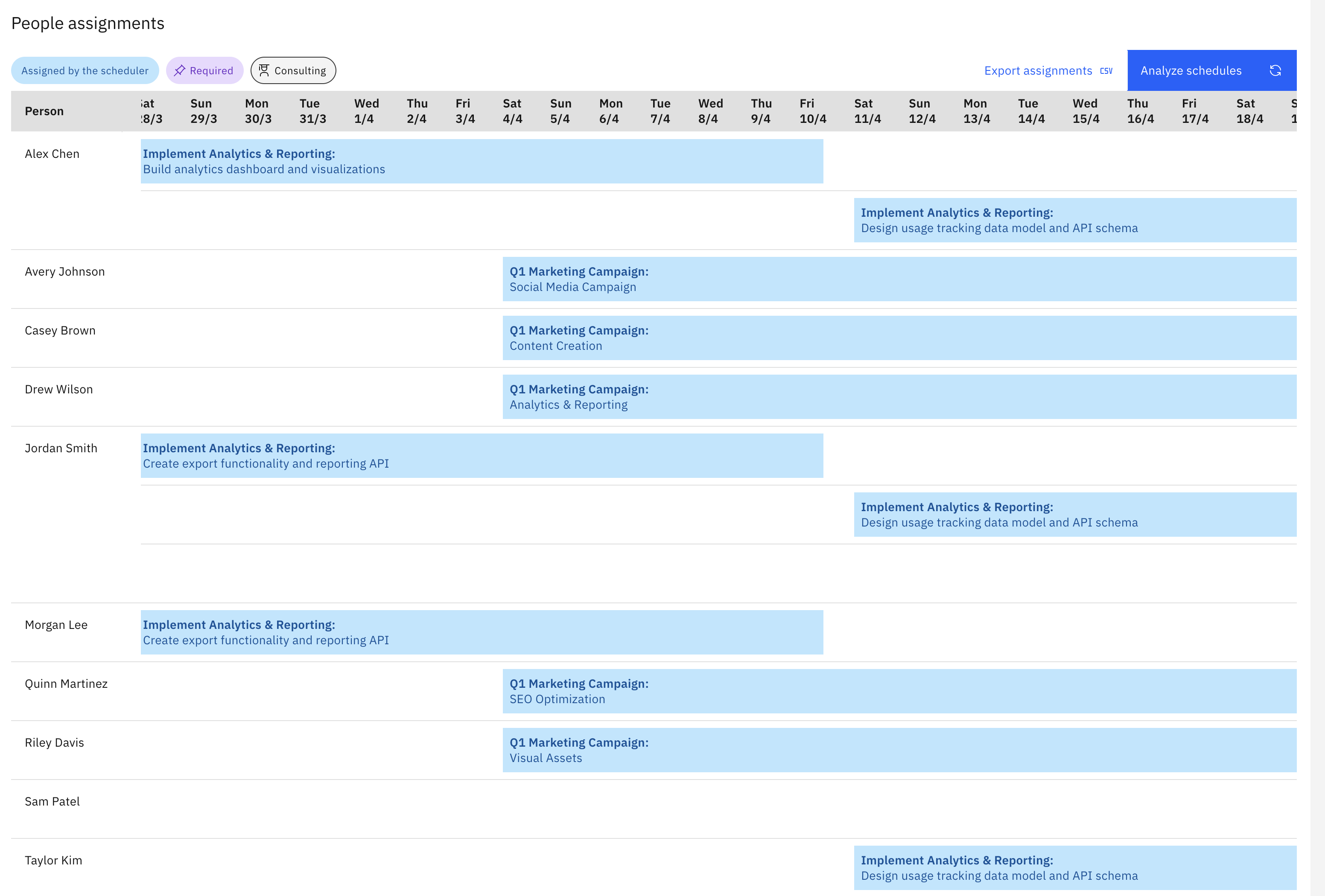Click the name Riley Davis
This screenshot has height=896, width=1325.
pyautogui.click(x=54, y=743)
